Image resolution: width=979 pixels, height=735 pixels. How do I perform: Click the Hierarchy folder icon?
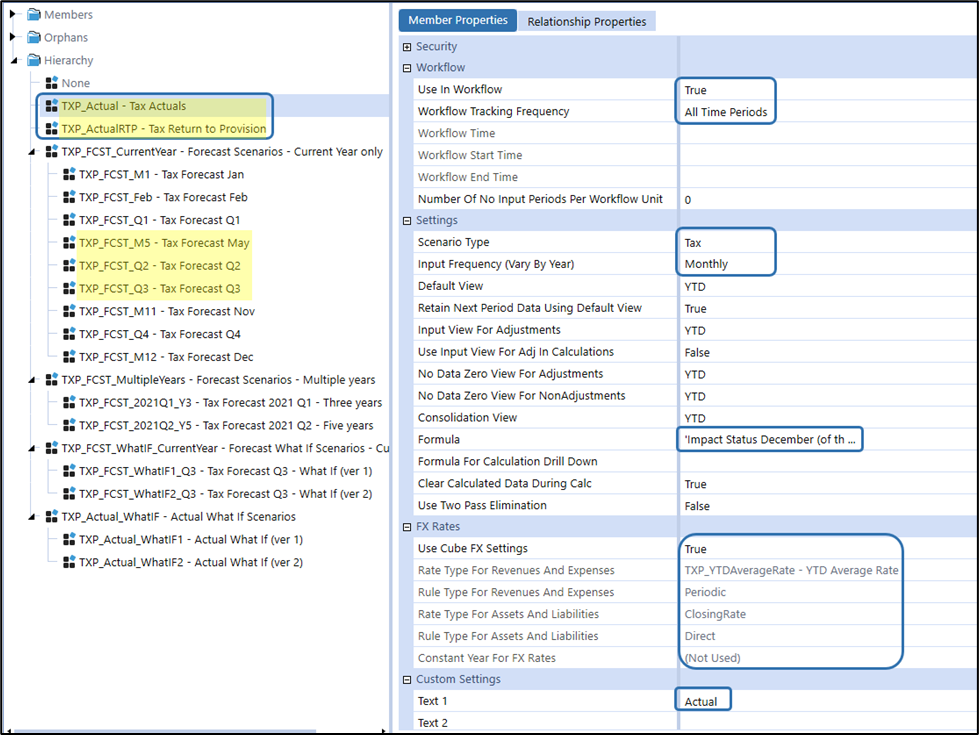(x=33, y=61)
